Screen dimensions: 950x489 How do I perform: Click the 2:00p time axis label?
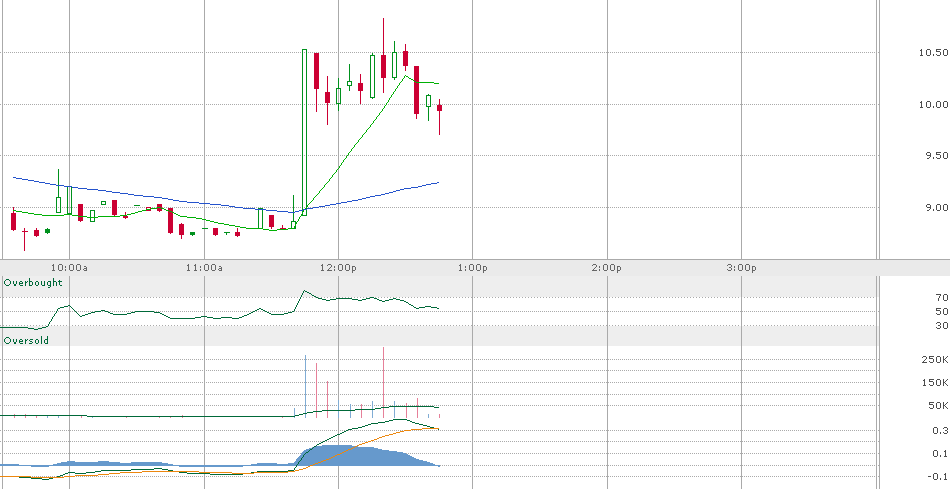pos(607,268)
